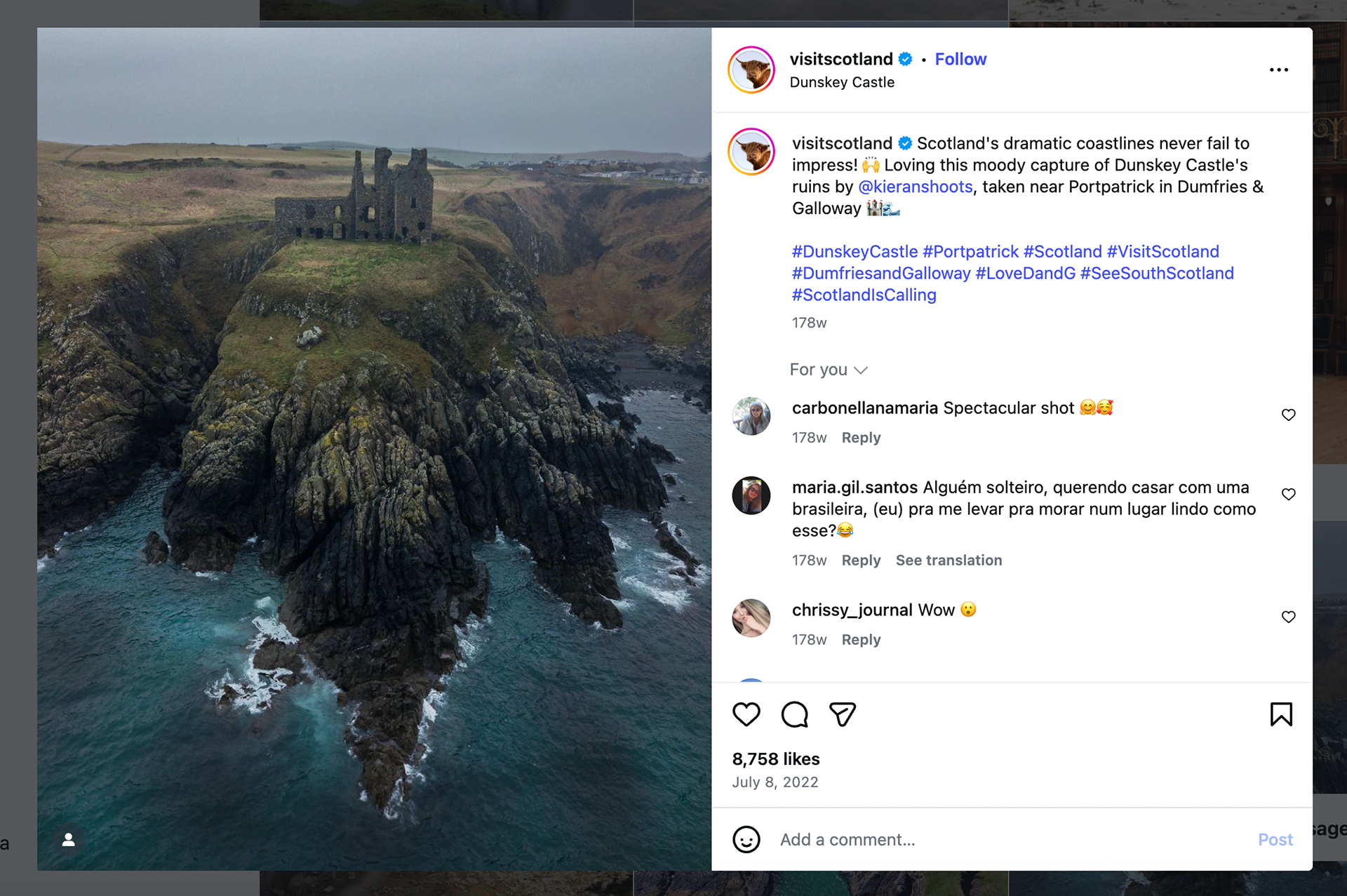Open more options three-dot menu
The height and width of the screenshot is (896, 1347).
(x=1278, y=70)
